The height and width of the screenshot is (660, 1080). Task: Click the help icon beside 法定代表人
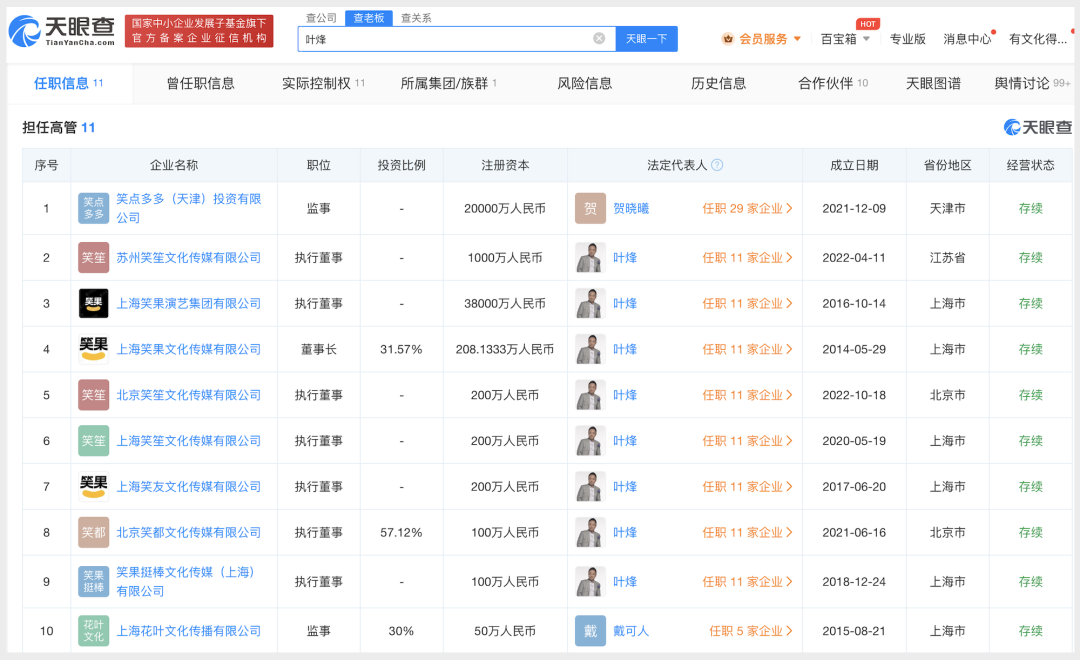pyautogui.click(x=717, y=165)
